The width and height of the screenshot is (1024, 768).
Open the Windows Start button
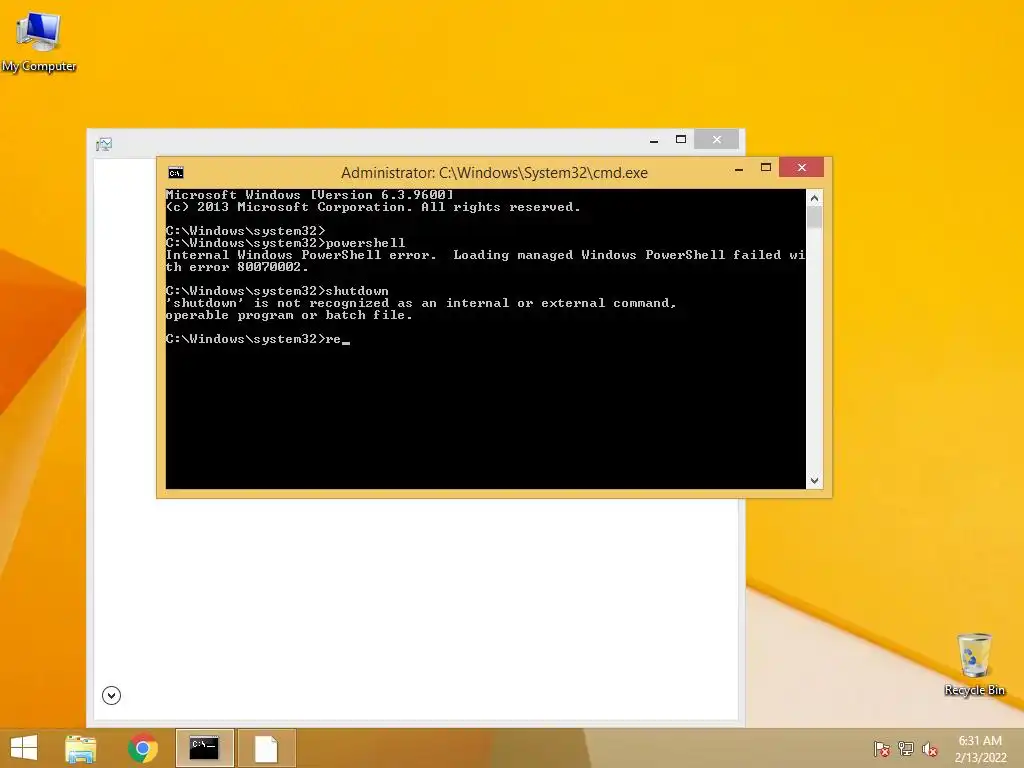pyautogui.click(x=24, y=748)
